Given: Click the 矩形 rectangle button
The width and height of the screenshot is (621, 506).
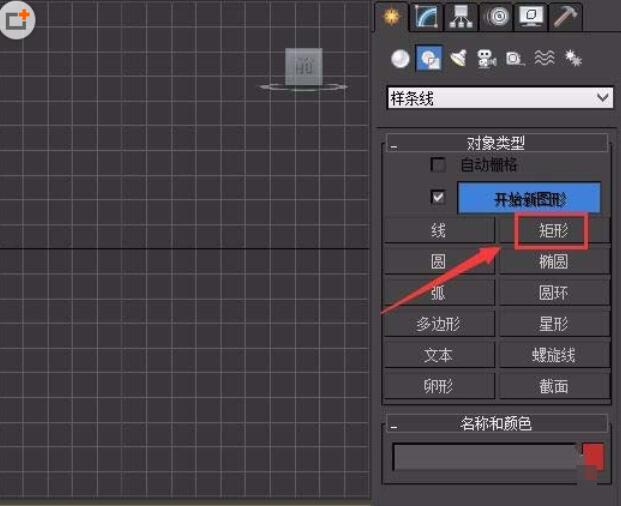Looking at the screenshot, I should pos(553,231).
